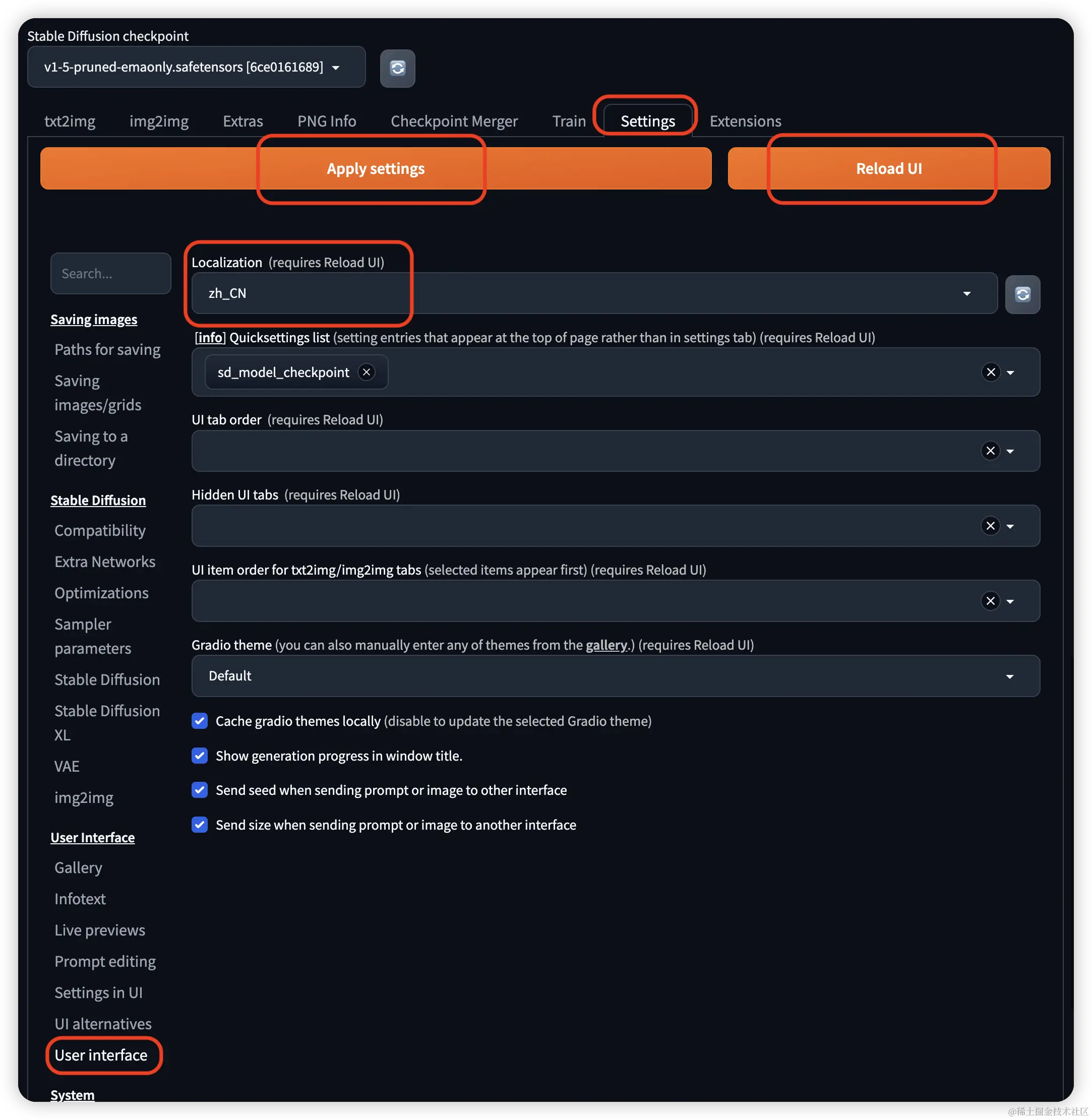This screenshot has height=1120, width=1092.
Task: Open the Gradio theme dropdown
Action: tap(616, 676)
